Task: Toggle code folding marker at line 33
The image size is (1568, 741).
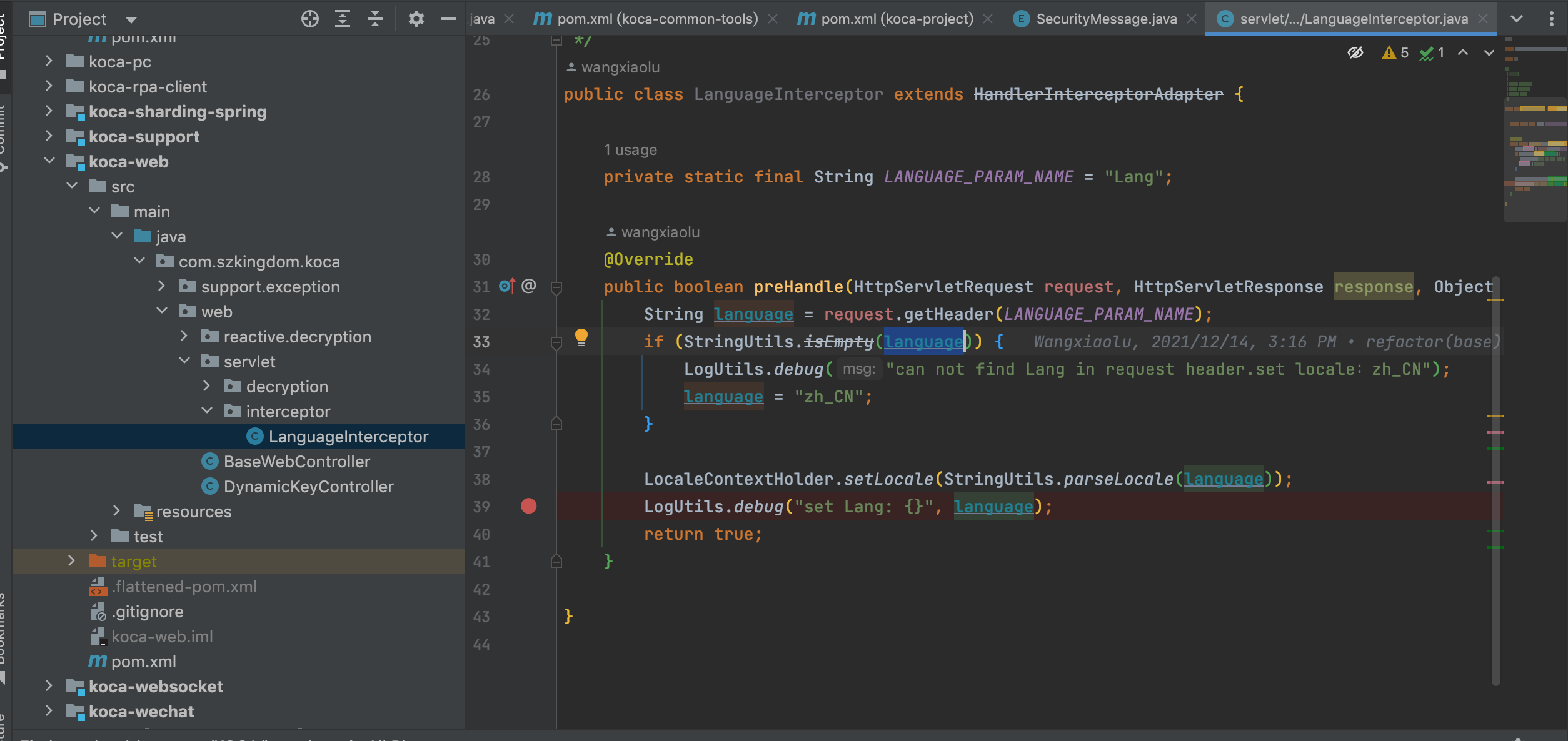Action: point(556,342)
